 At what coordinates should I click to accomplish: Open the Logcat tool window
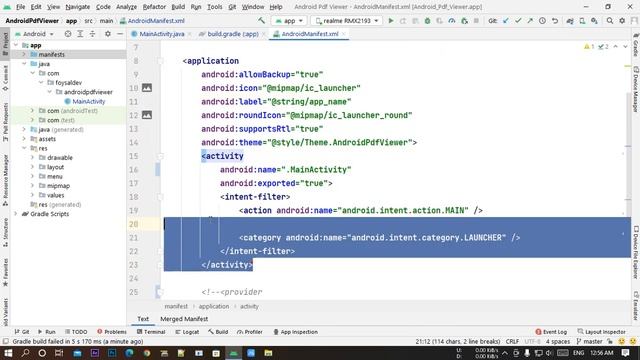click(187, 332)
